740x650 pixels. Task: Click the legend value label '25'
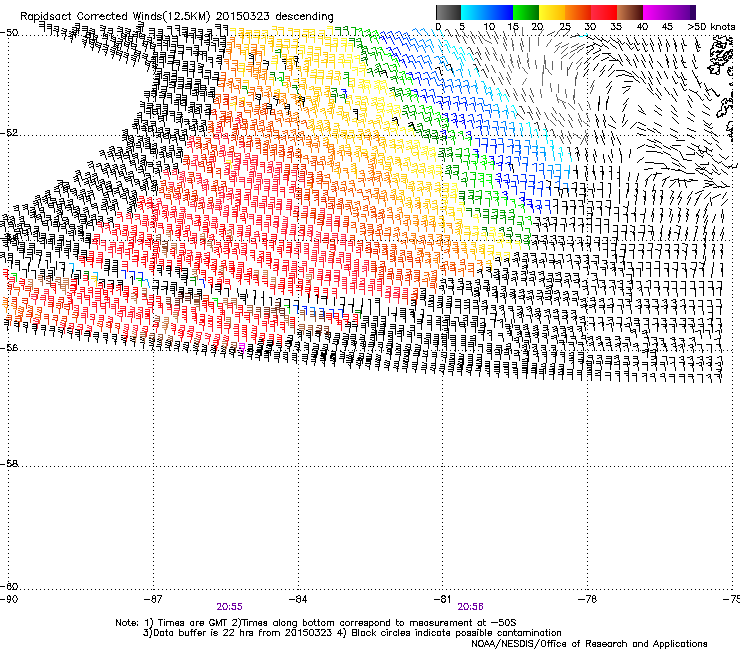565,26
